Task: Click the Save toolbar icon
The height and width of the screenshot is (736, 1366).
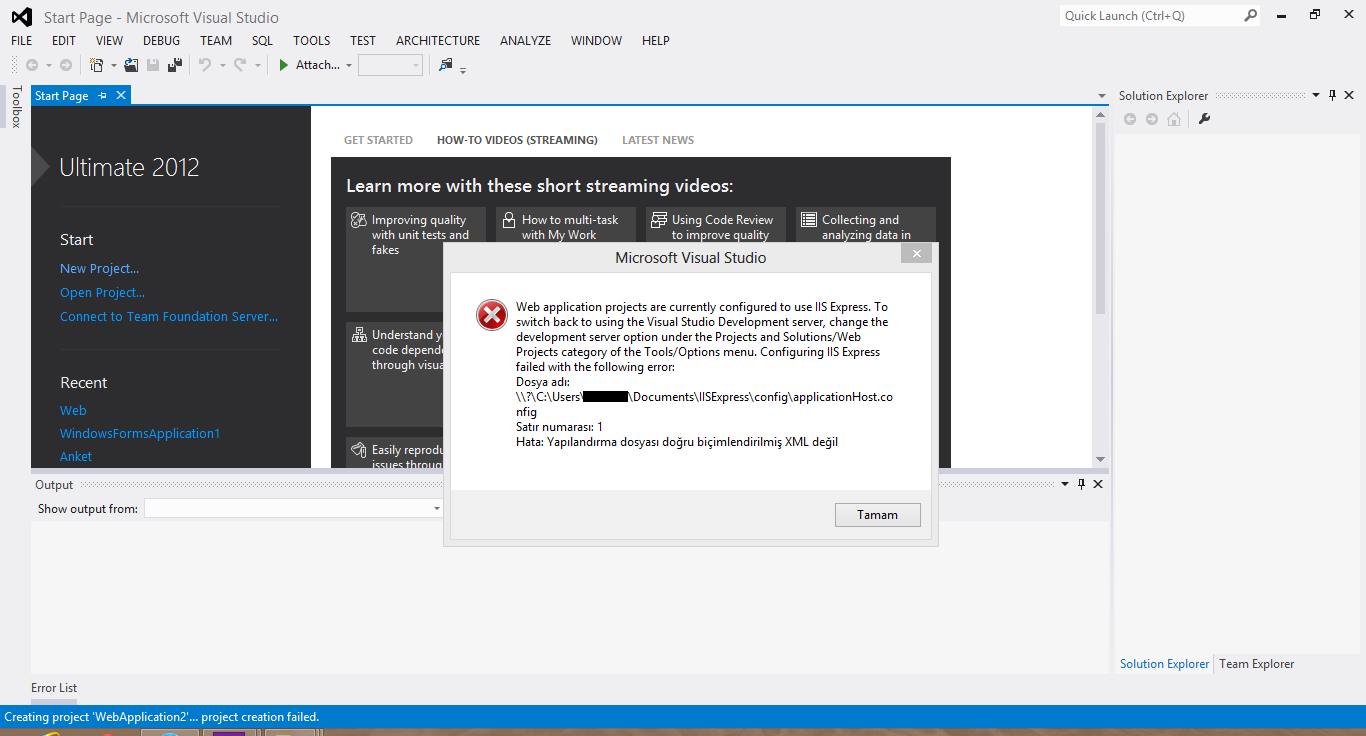Action: (153, 65)
